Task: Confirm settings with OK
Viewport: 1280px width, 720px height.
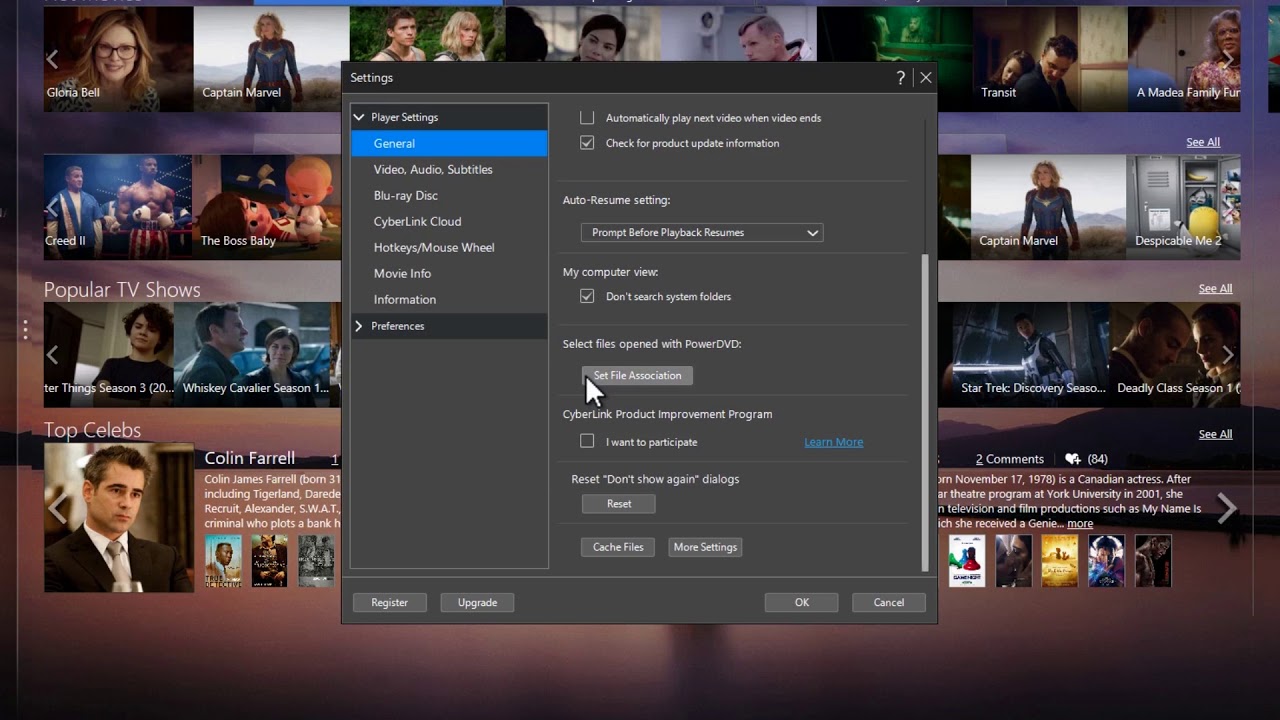Action: click(x=801, y=602)
